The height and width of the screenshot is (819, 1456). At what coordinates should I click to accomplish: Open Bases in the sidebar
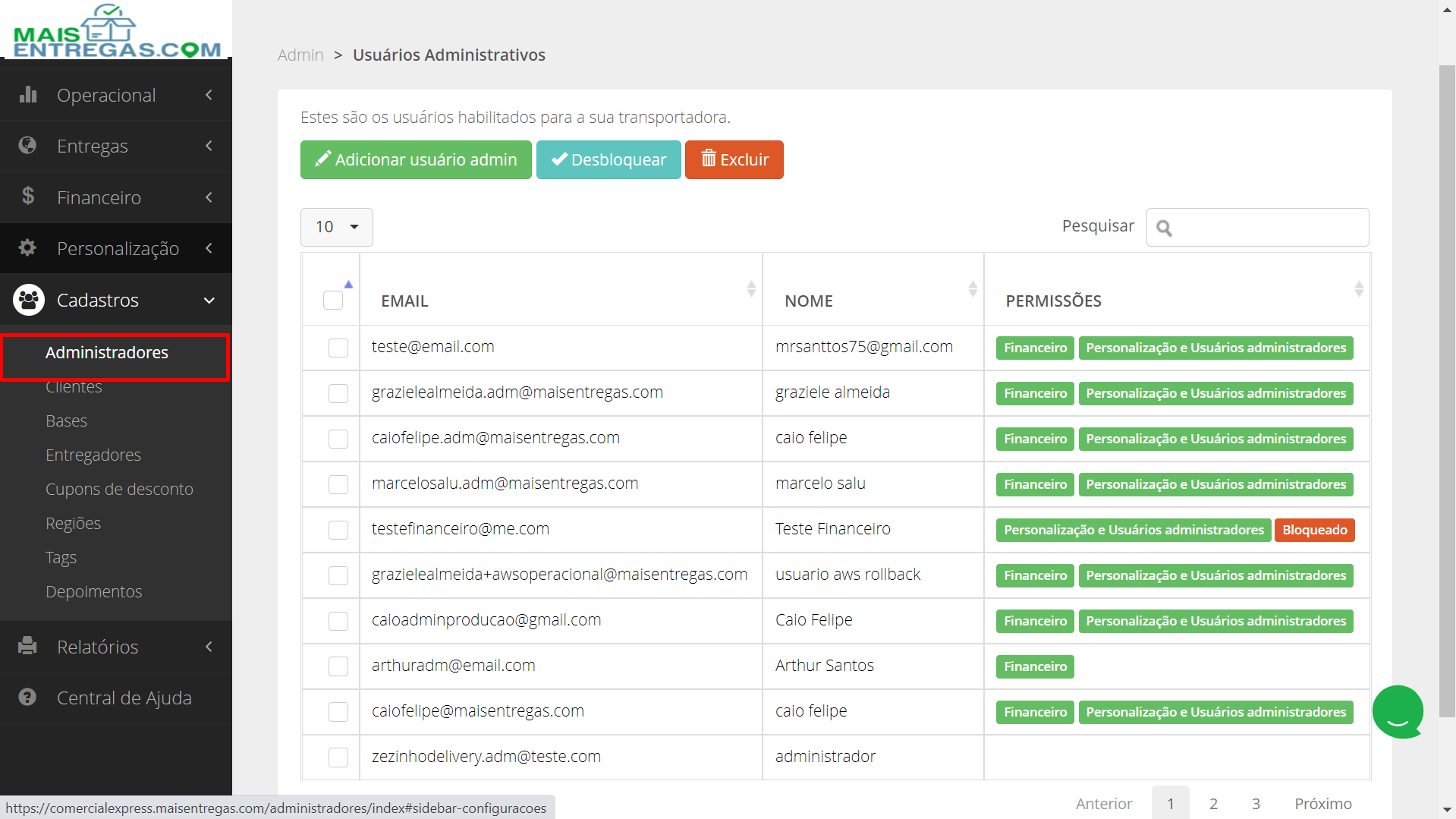(66, 421)
